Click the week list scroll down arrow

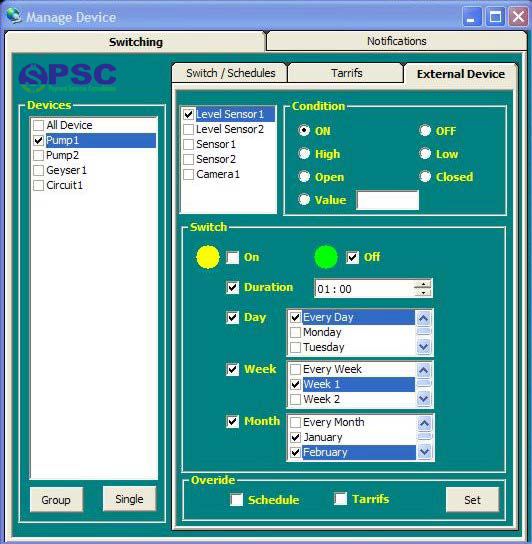(x=423, y=399)
